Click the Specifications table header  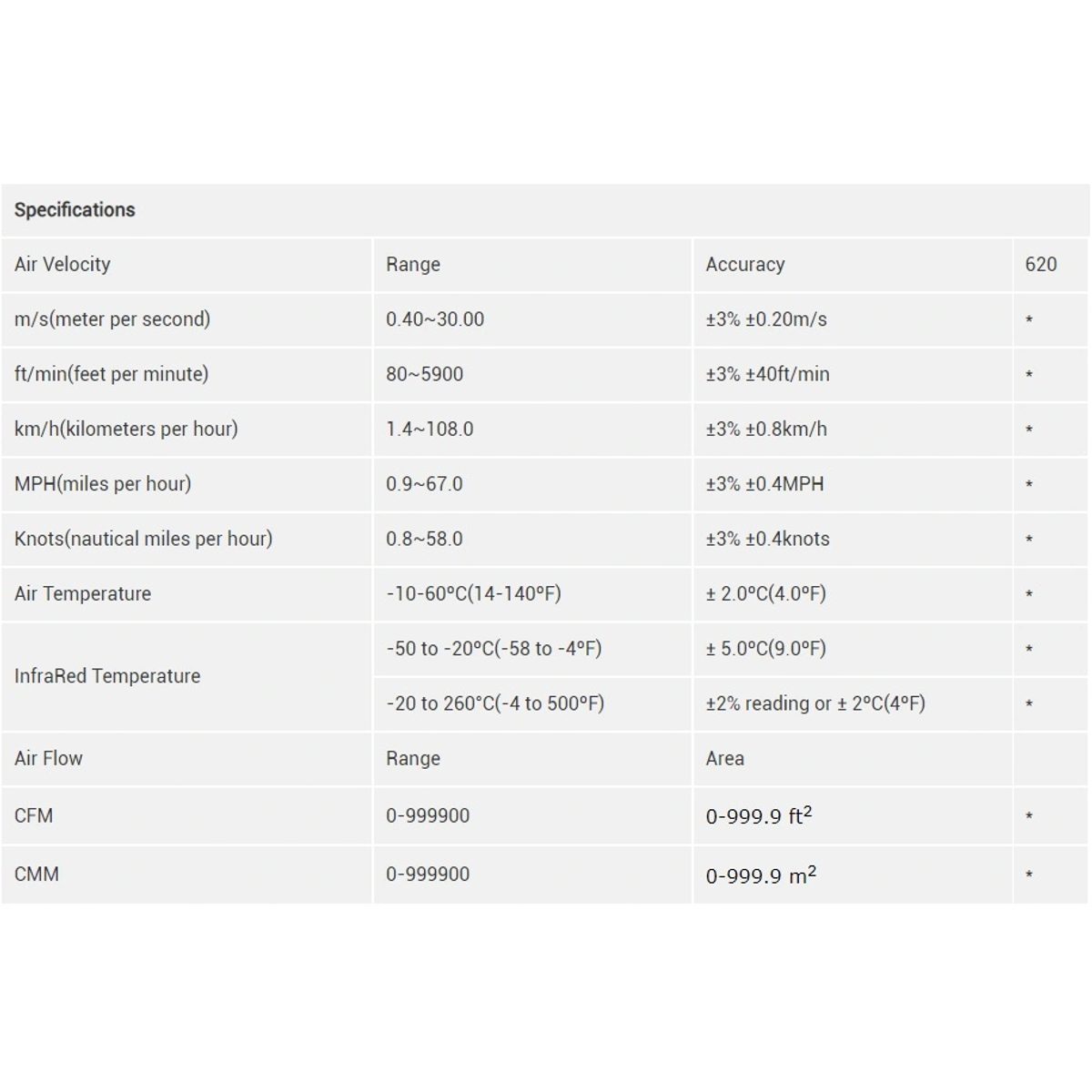click(545, 210)
